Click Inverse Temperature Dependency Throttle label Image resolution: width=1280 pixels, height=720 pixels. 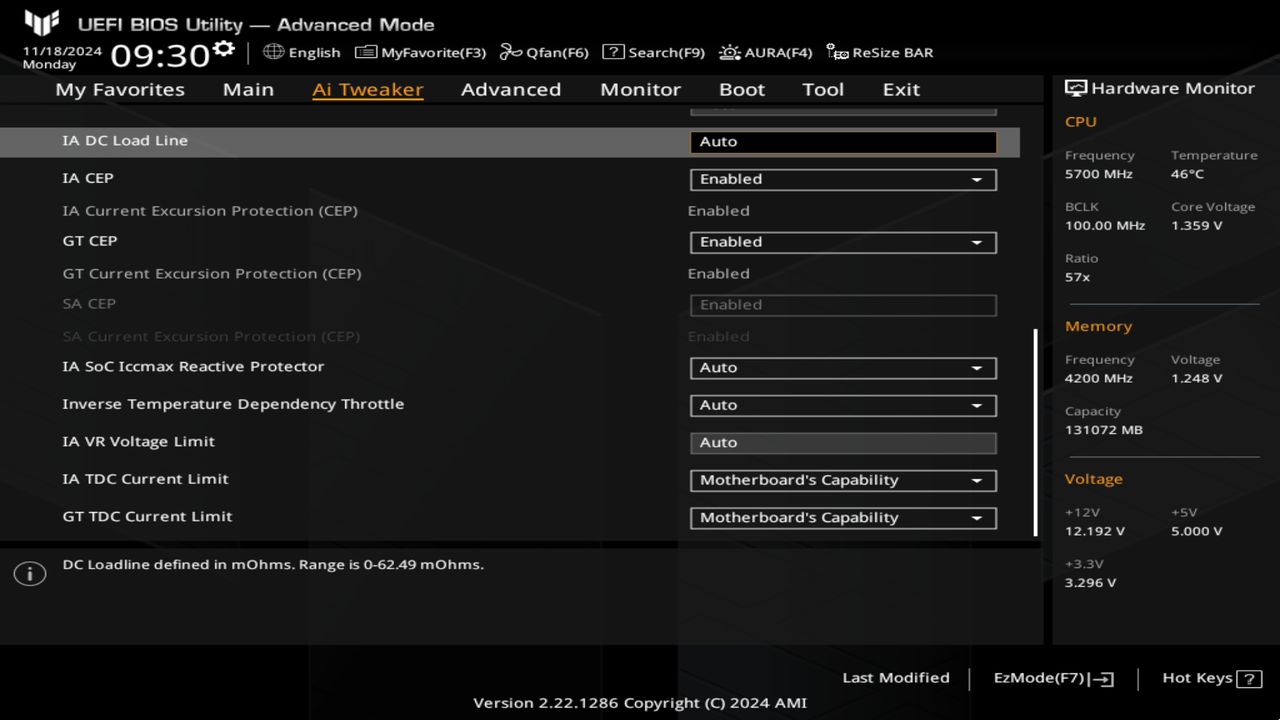(233, 404)
